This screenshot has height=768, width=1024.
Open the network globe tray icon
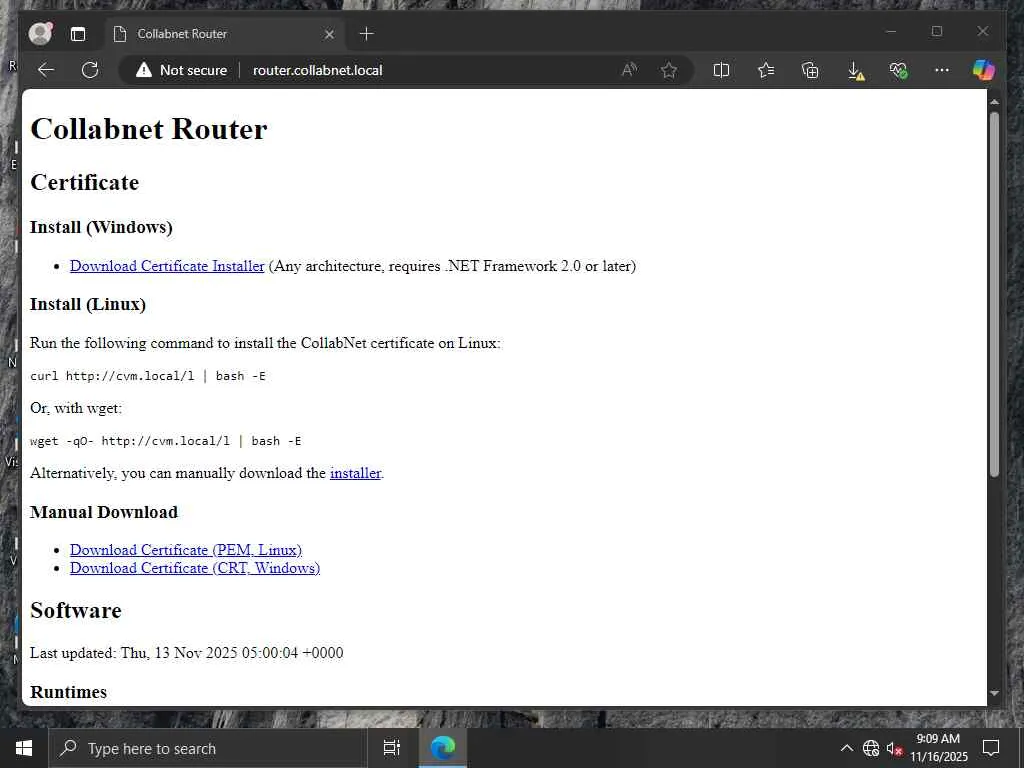click(x=871, y=748)
